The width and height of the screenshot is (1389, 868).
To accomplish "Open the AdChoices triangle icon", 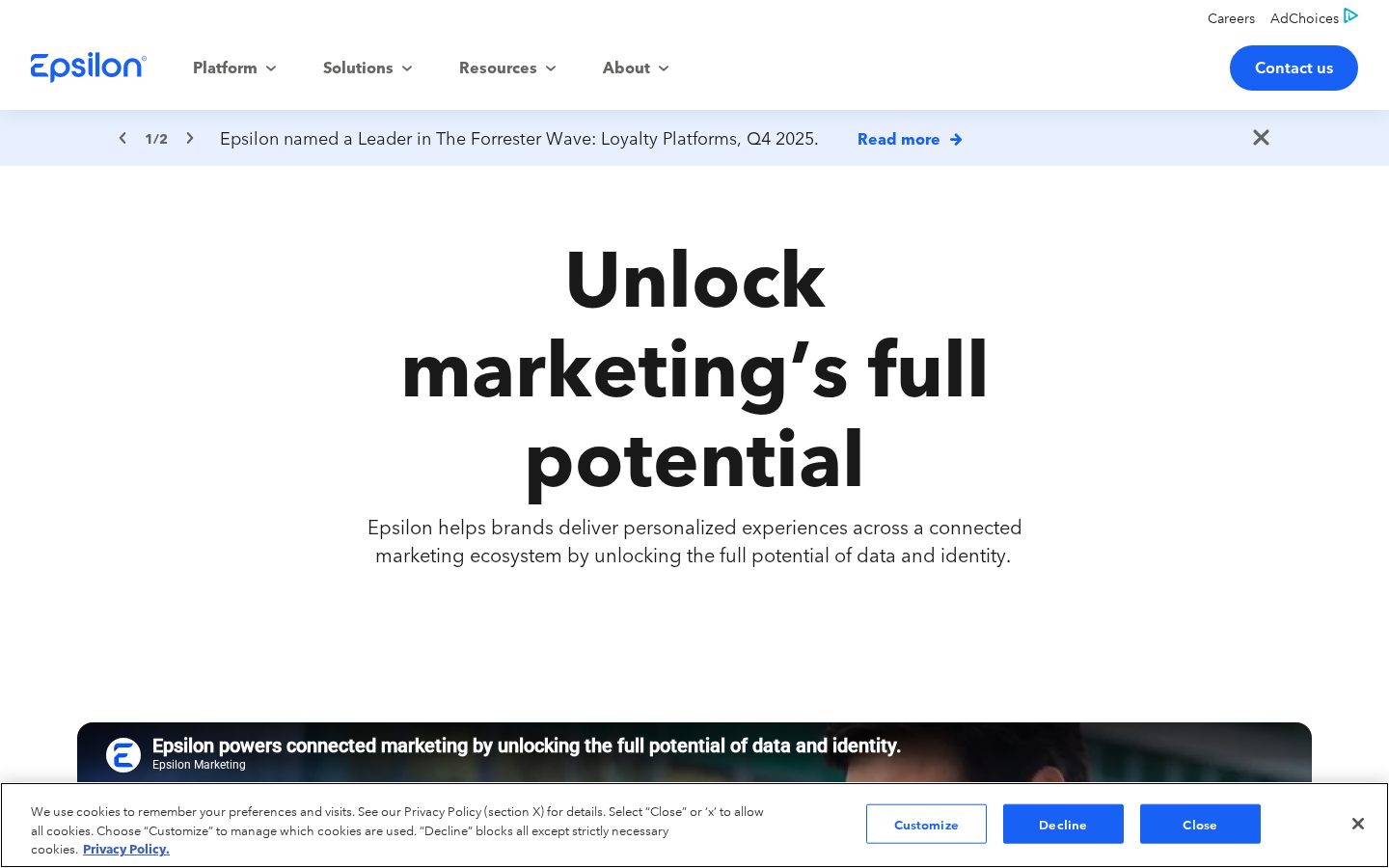I will [x=1350, y=15].
